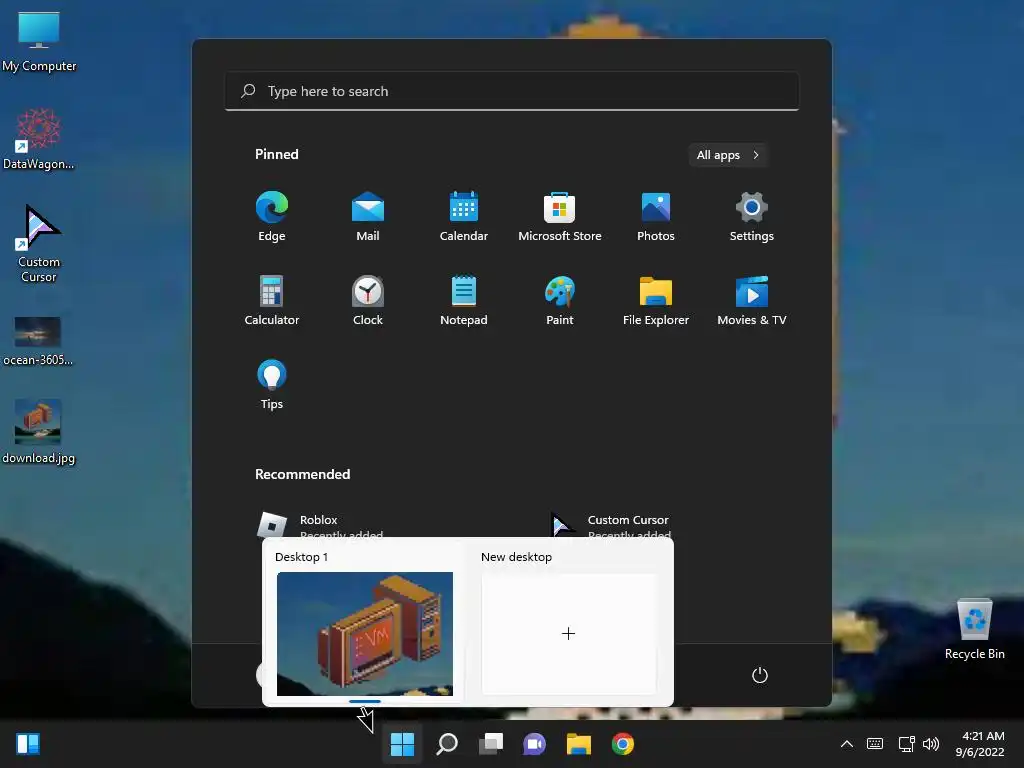Viewport: 1024px width, 768px height.
Task: Launch the Mail app
Action: point(368,216)
